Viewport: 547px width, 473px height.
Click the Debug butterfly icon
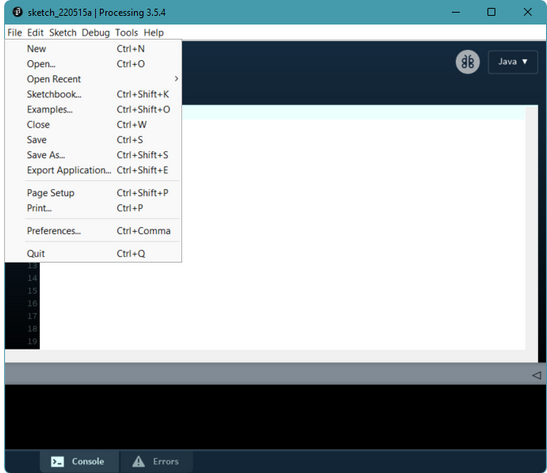[x=467, y=62]
